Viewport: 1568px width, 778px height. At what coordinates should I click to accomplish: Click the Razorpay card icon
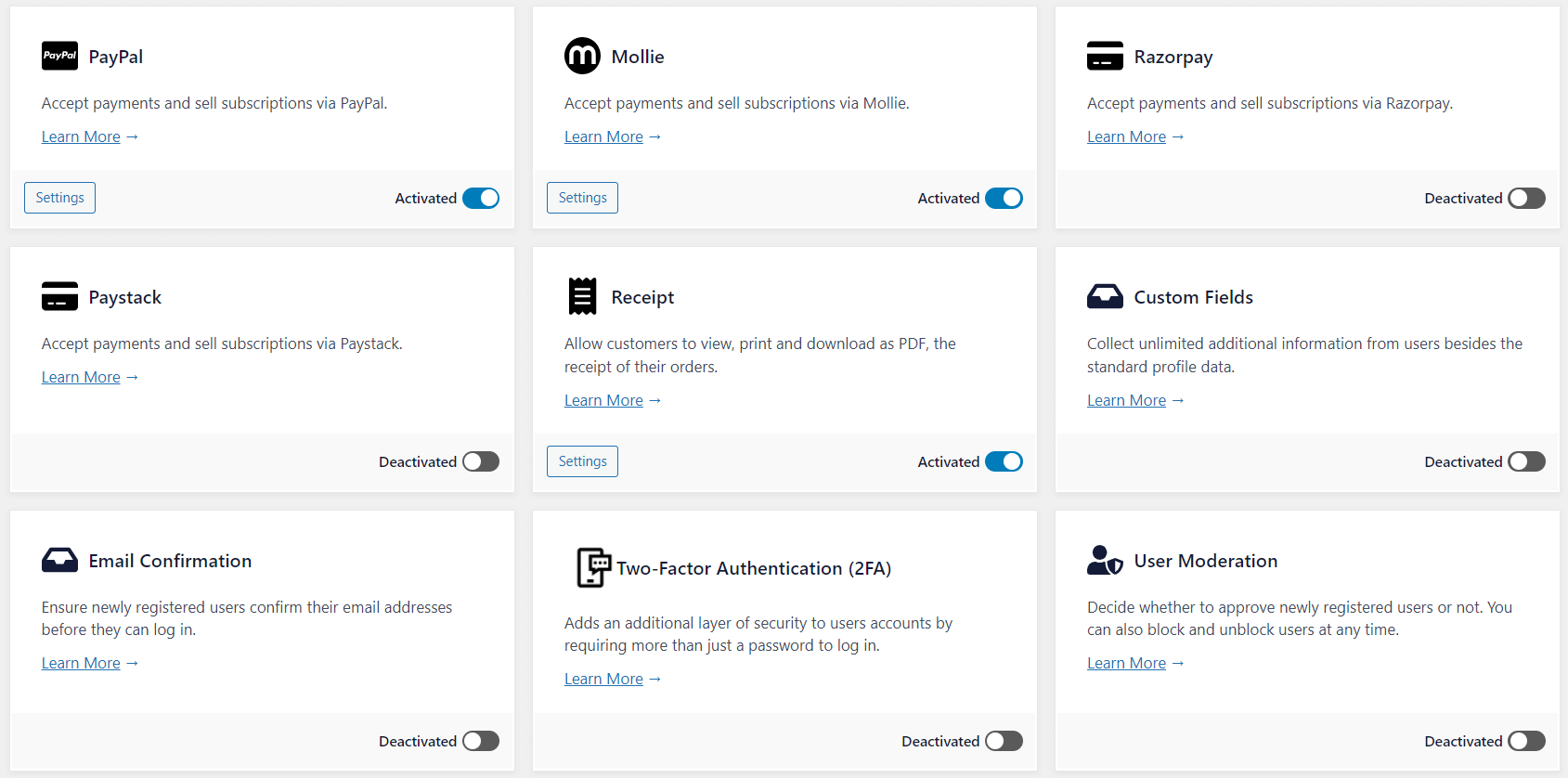coord(1105,56)
